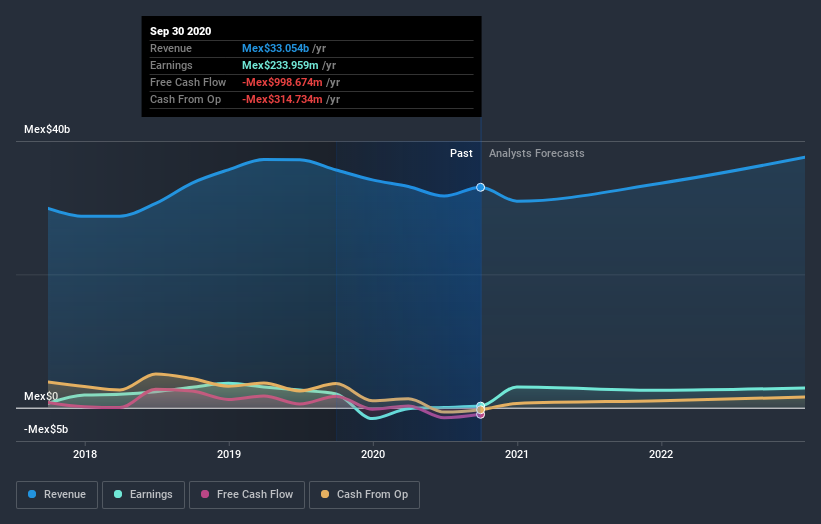Viewport: 821px width, 524px height.
Task: Click the Mex$233.959m earnings value
Action: coord(280,65)
